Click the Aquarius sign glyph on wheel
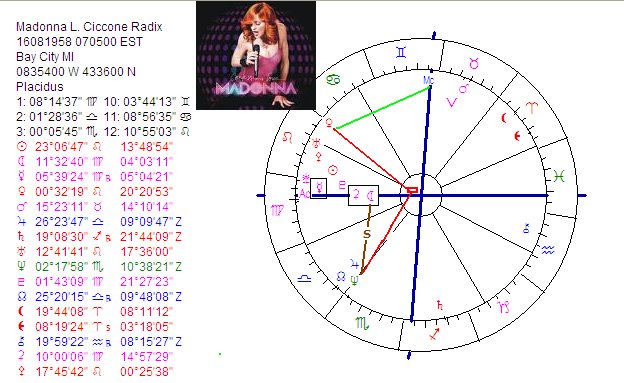 click(548, 250)
